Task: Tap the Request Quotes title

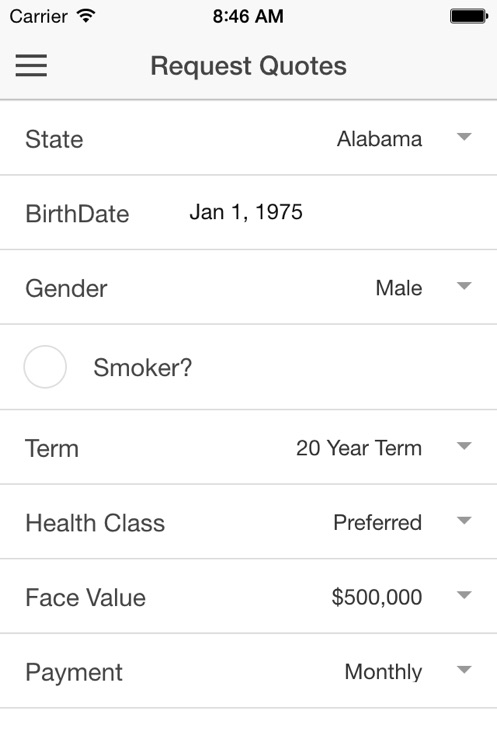Action: click(x=248, y=66)
